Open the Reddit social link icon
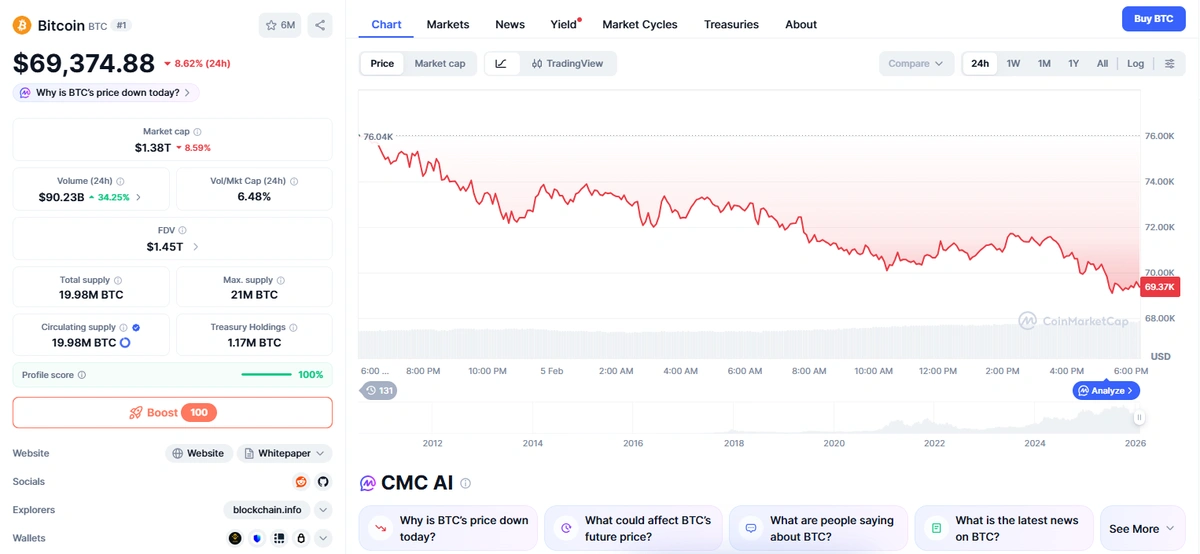 pos(301,482)
